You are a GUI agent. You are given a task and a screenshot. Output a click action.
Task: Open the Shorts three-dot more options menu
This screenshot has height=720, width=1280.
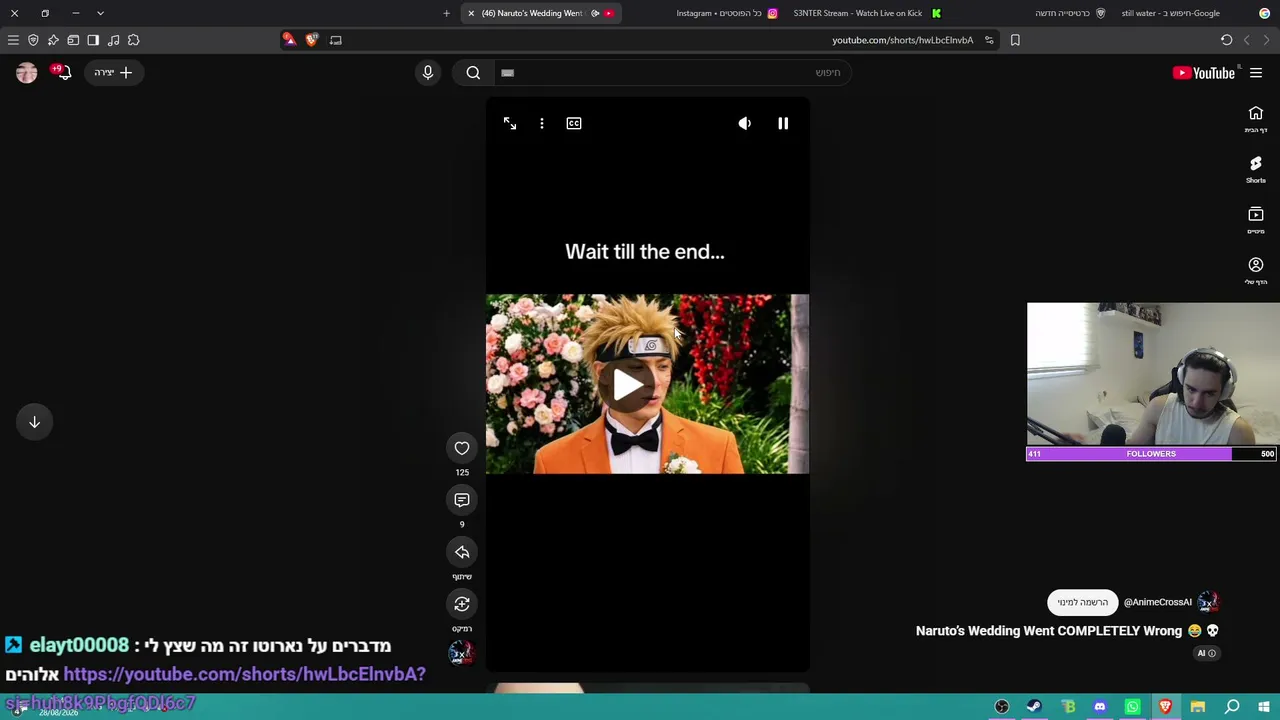(542, 123)
